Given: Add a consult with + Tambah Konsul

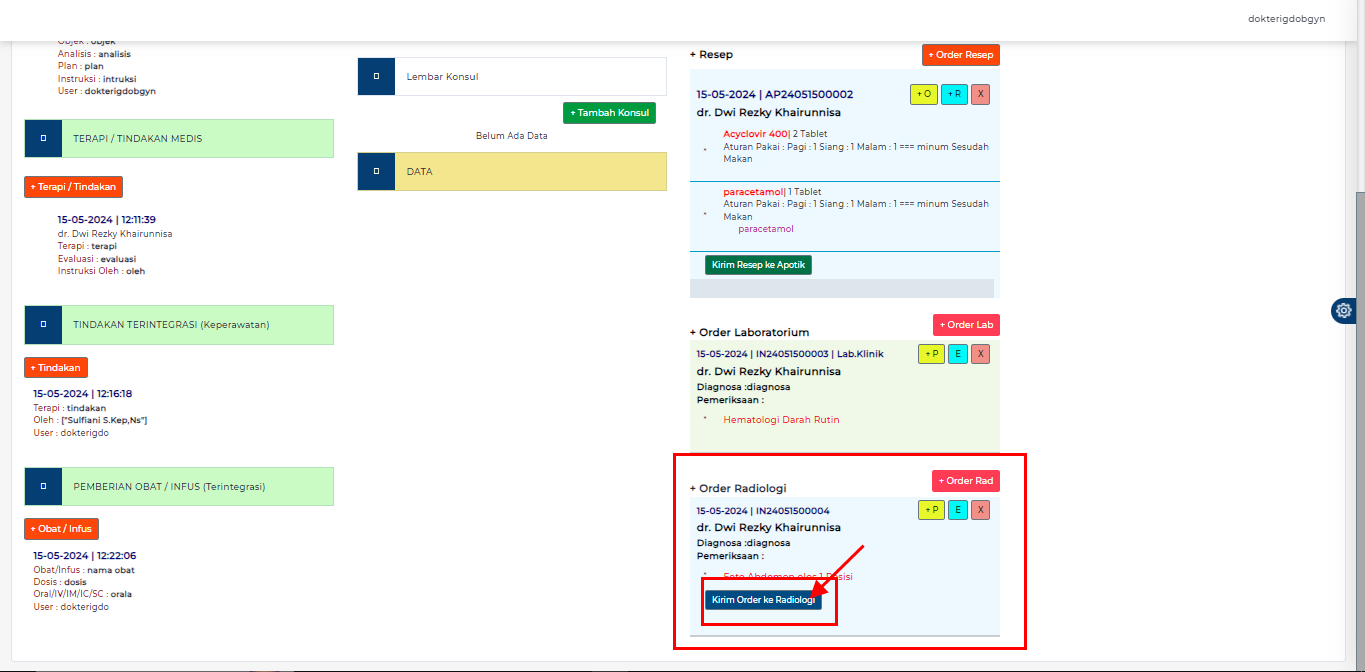Looking at the screenshot, I should point(609,113).
